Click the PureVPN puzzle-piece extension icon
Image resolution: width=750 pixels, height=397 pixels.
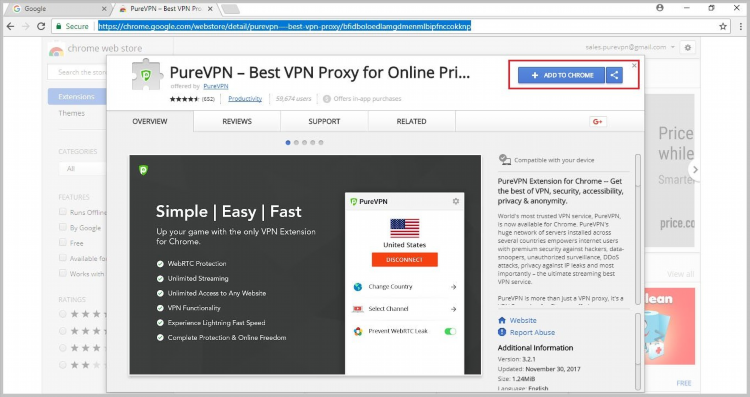click(147, 74)
